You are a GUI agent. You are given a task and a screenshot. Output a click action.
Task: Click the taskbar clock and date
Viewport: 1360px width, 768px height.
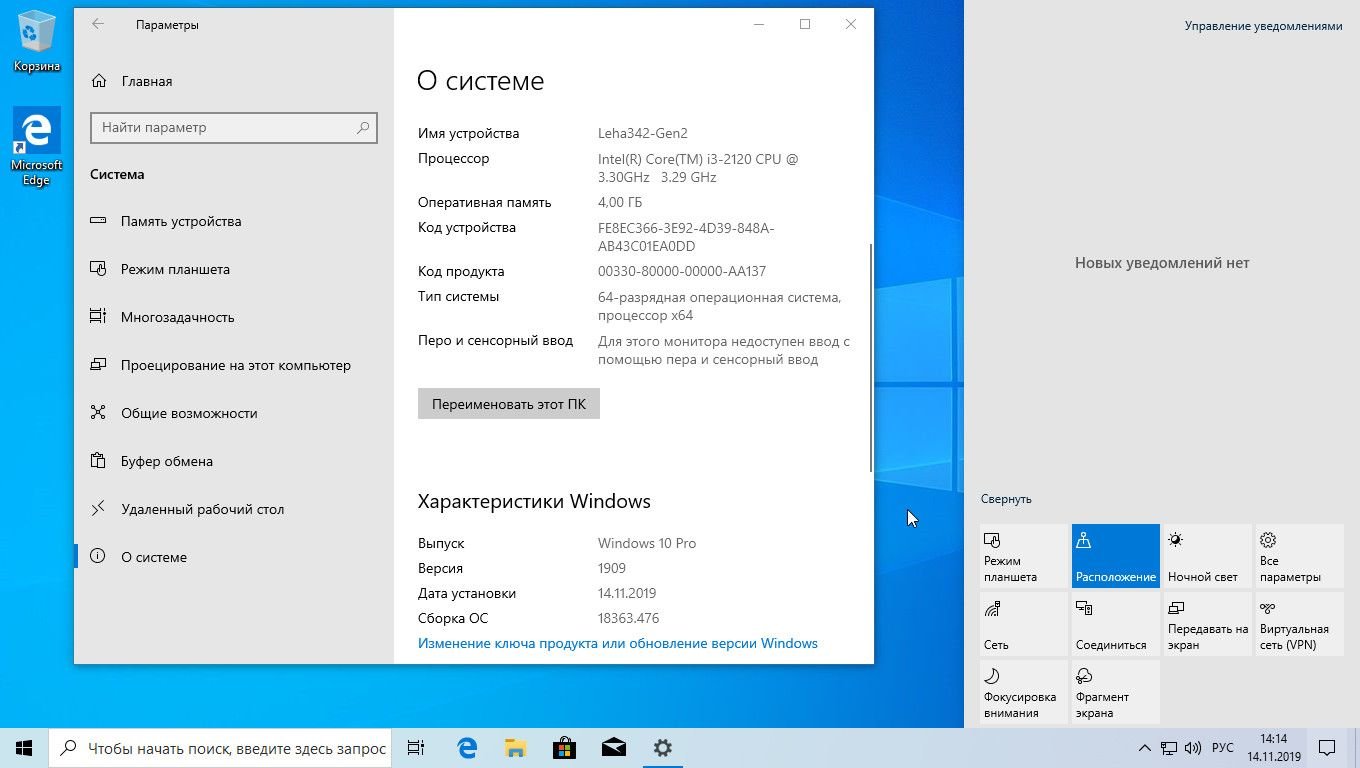[x=1274, y=748]
